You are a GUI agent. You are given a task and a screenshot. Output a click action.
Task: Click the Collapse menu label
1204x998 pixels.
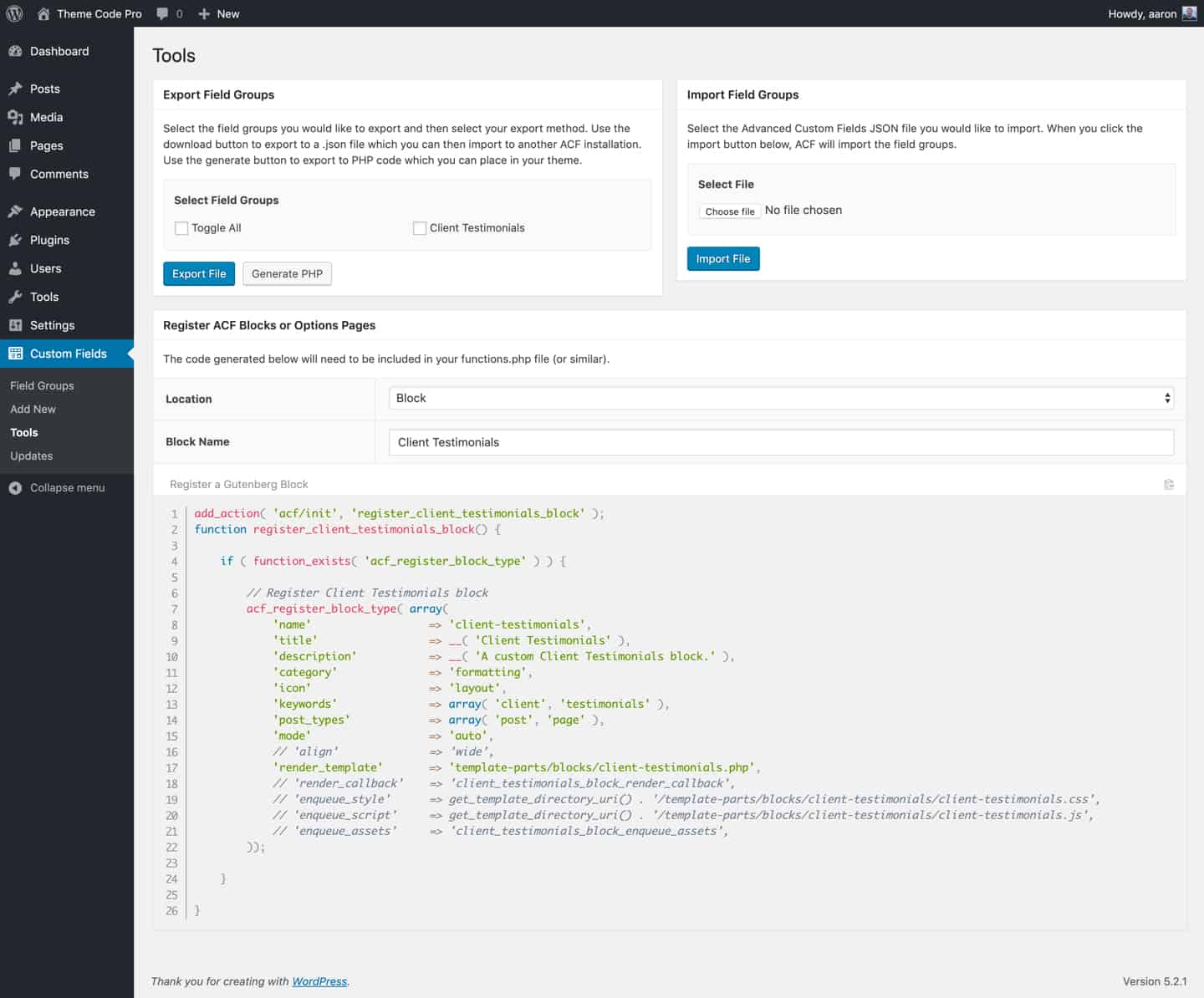pos(68,488)
